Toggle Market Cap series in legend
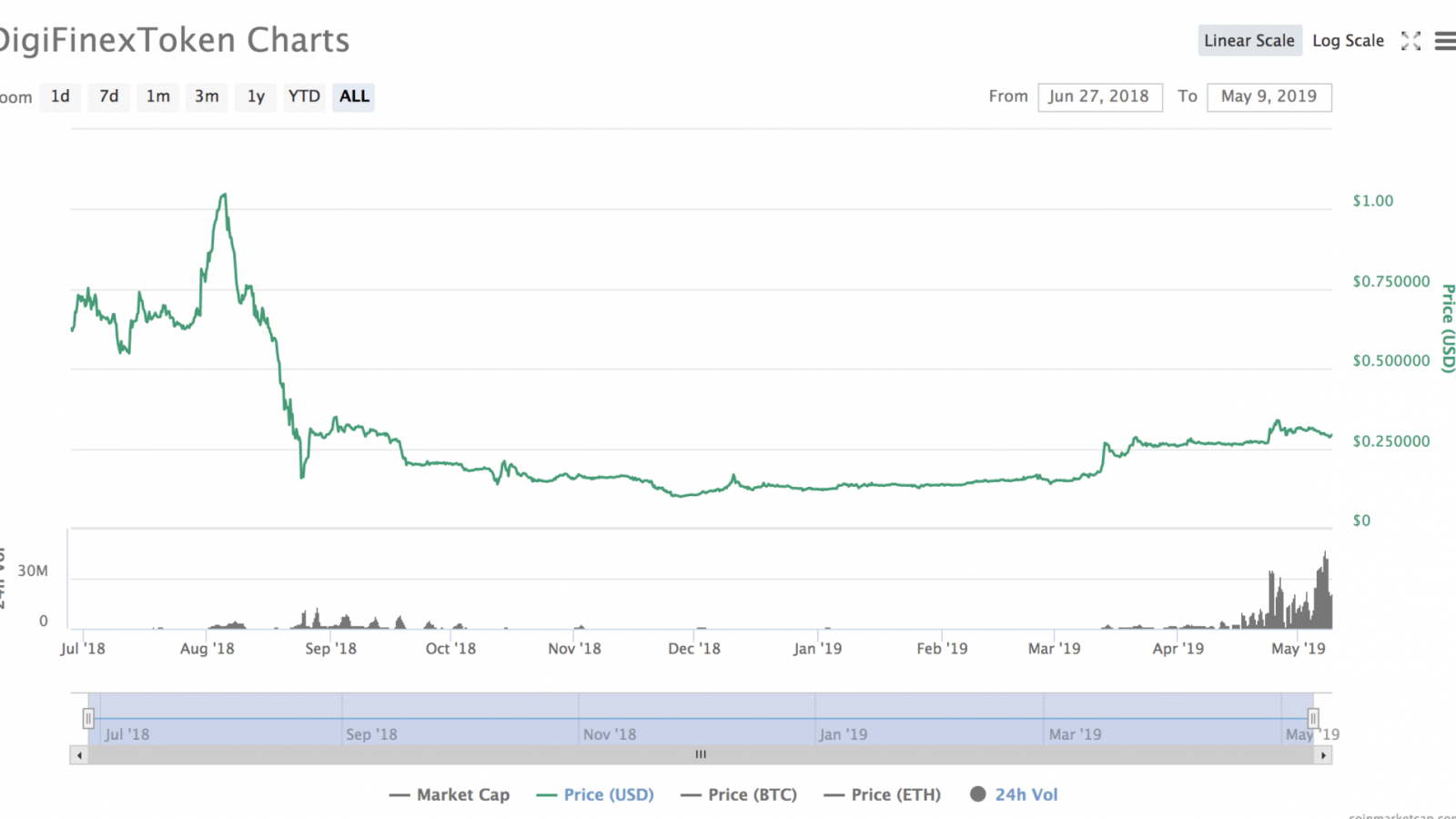 450,794
